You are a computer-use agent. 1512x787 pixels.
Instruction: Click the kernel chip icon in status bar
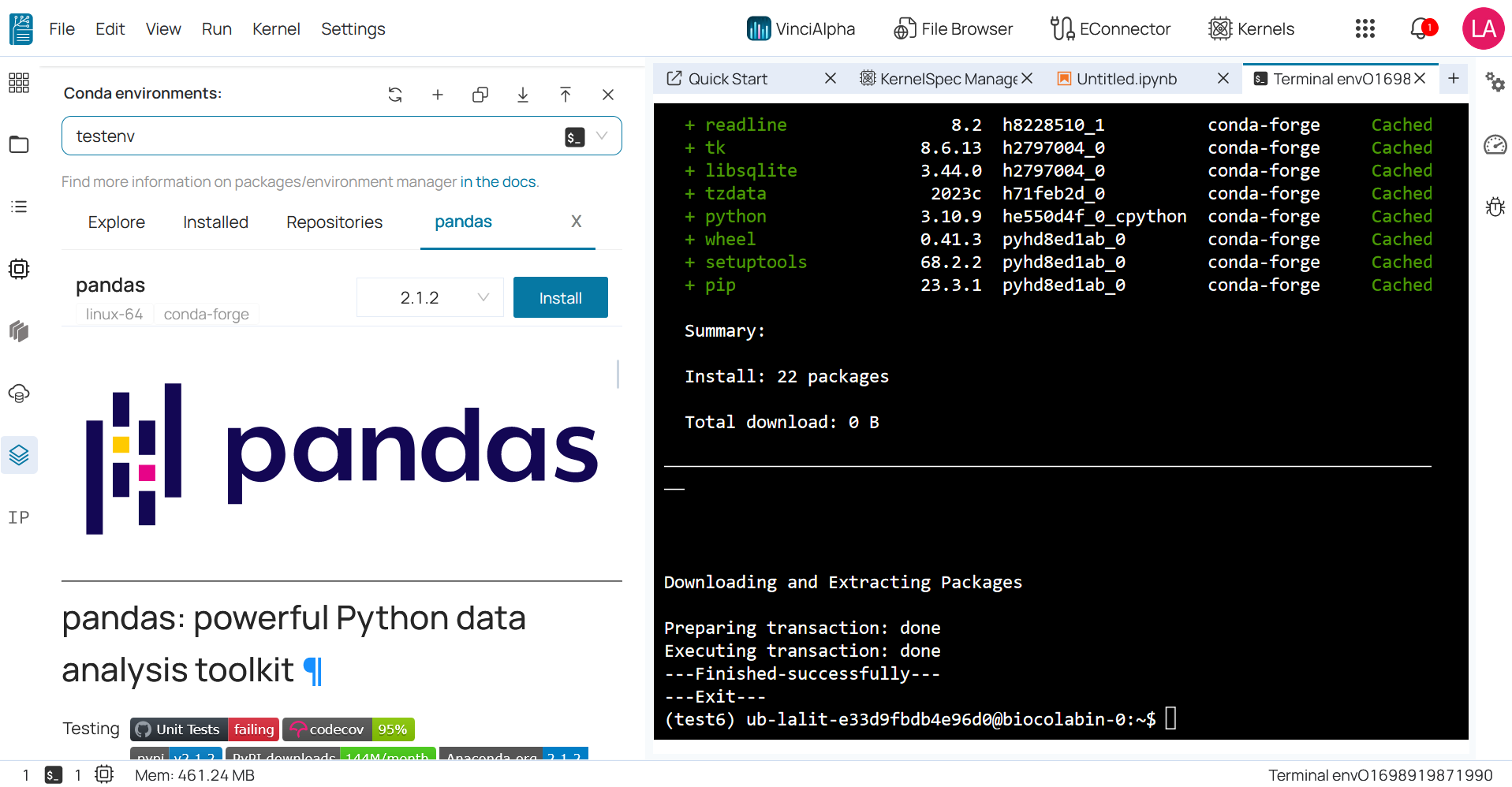(x=104, y=774)
